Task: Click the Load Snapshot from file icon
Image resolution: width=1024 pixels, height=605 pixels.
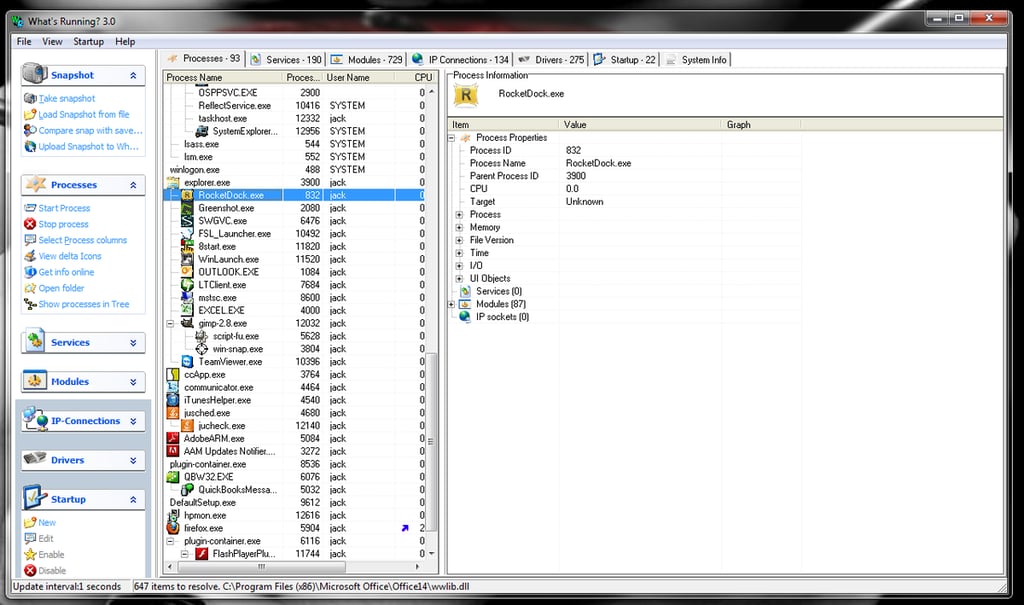Action: point(30,114)
